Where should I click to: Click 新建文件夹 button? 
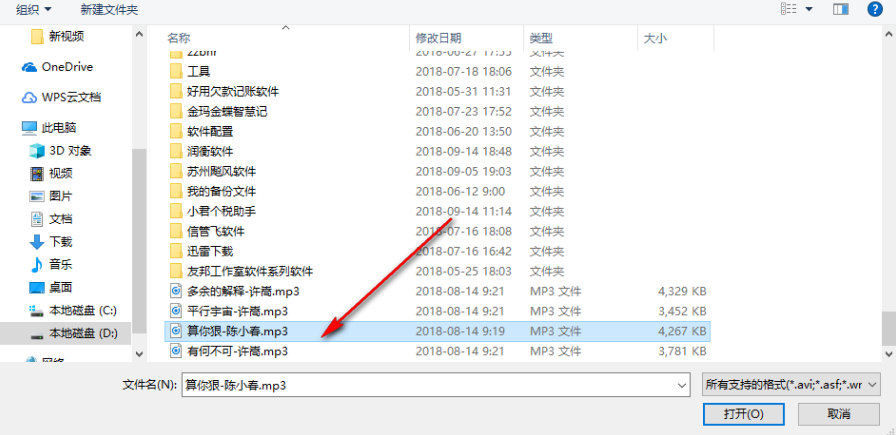[109, 9]
